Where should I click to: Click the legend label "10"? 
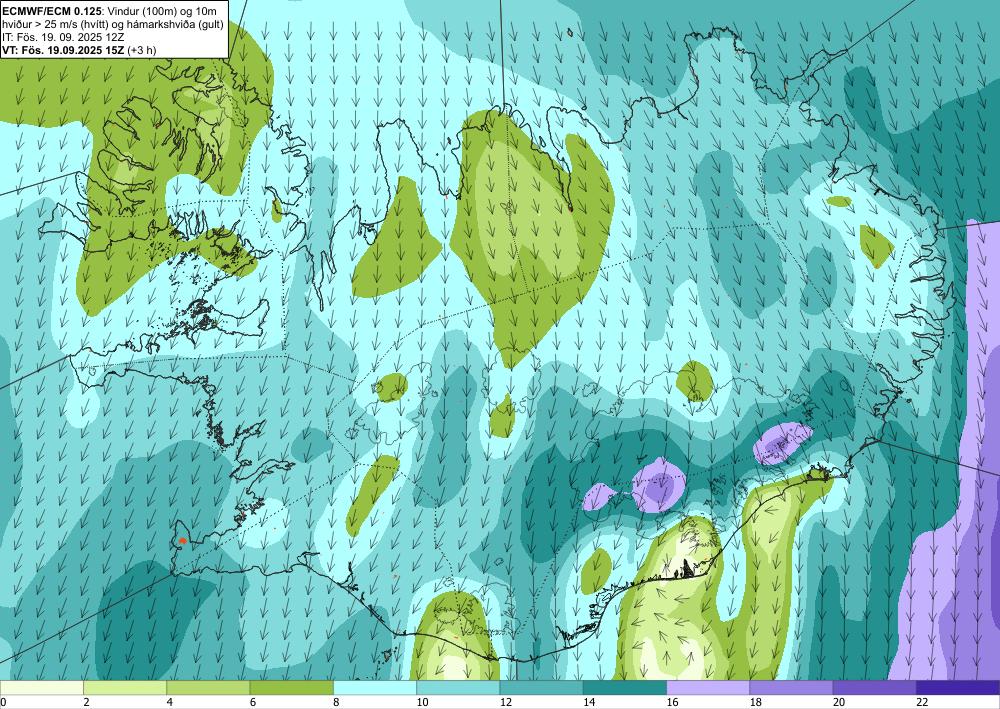tap(422, 703)
